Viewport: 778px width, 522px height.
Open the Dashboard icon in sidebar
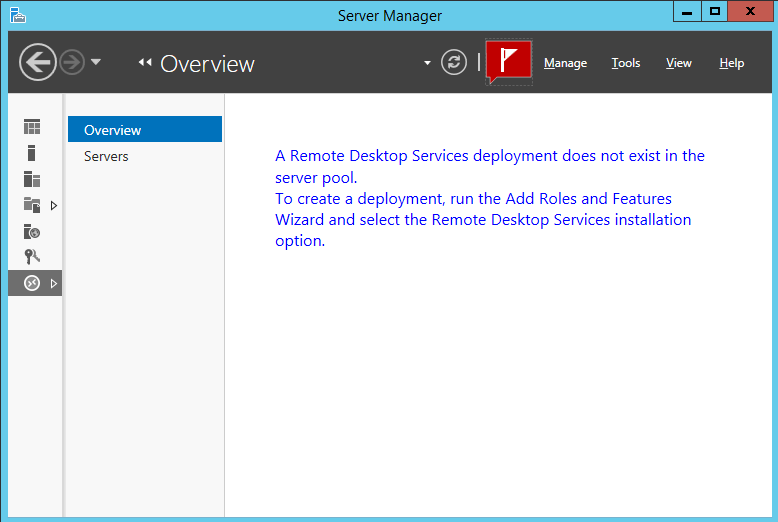(32, 127)
